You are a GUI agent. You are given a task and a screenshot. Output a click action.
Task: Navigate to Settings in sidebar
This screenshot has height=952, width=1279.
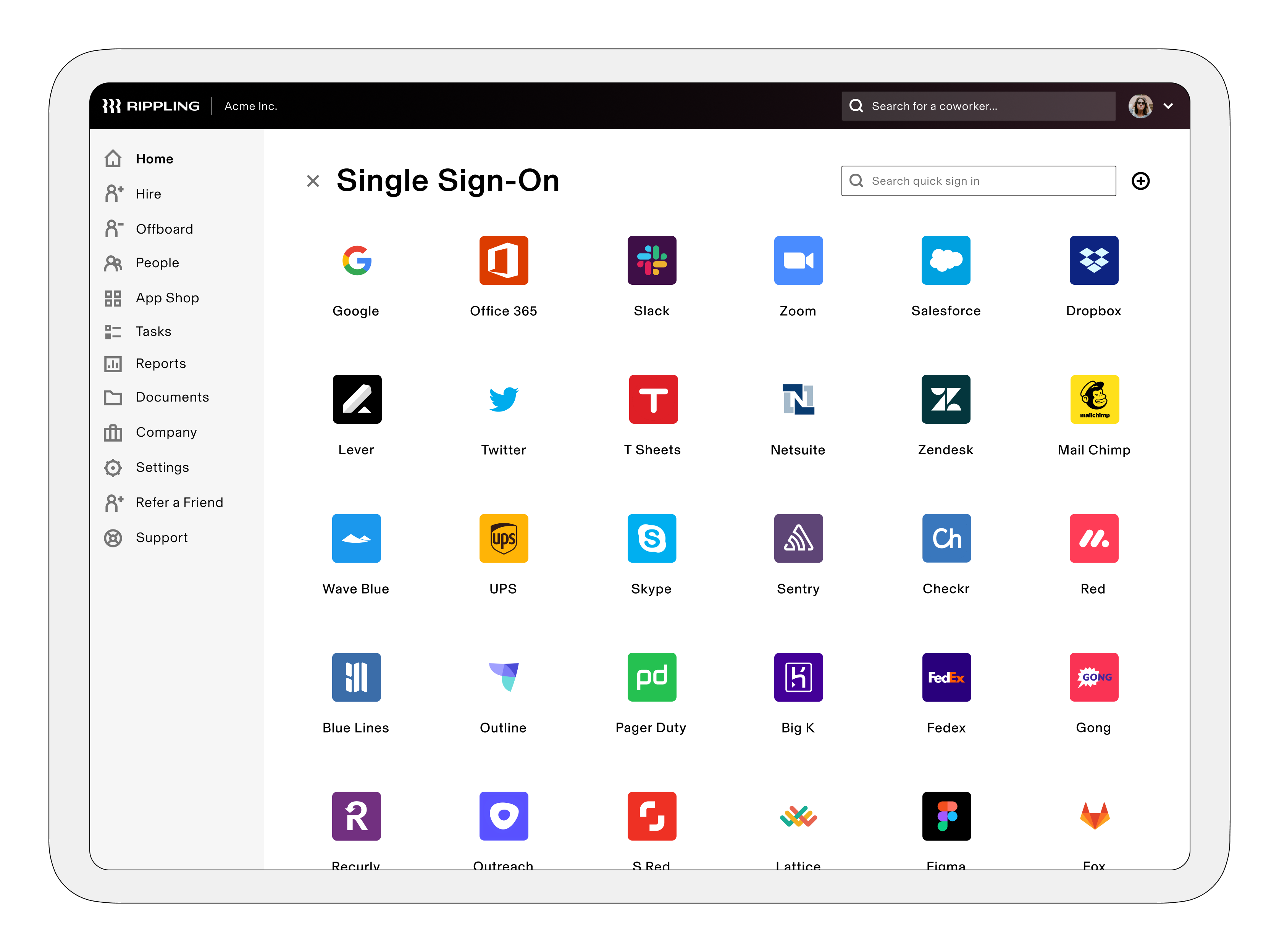pyautogui.click(x=162, y=467)
